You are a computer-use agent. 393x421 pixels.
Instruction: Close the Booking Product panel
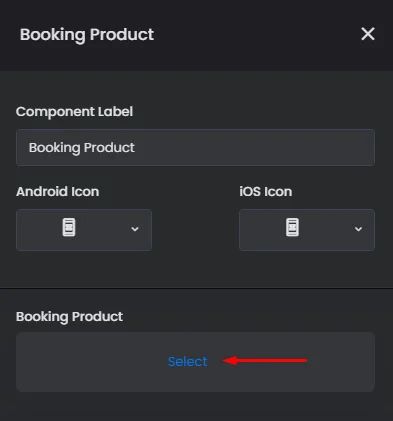pyautogui.click(x=368, y=34)
